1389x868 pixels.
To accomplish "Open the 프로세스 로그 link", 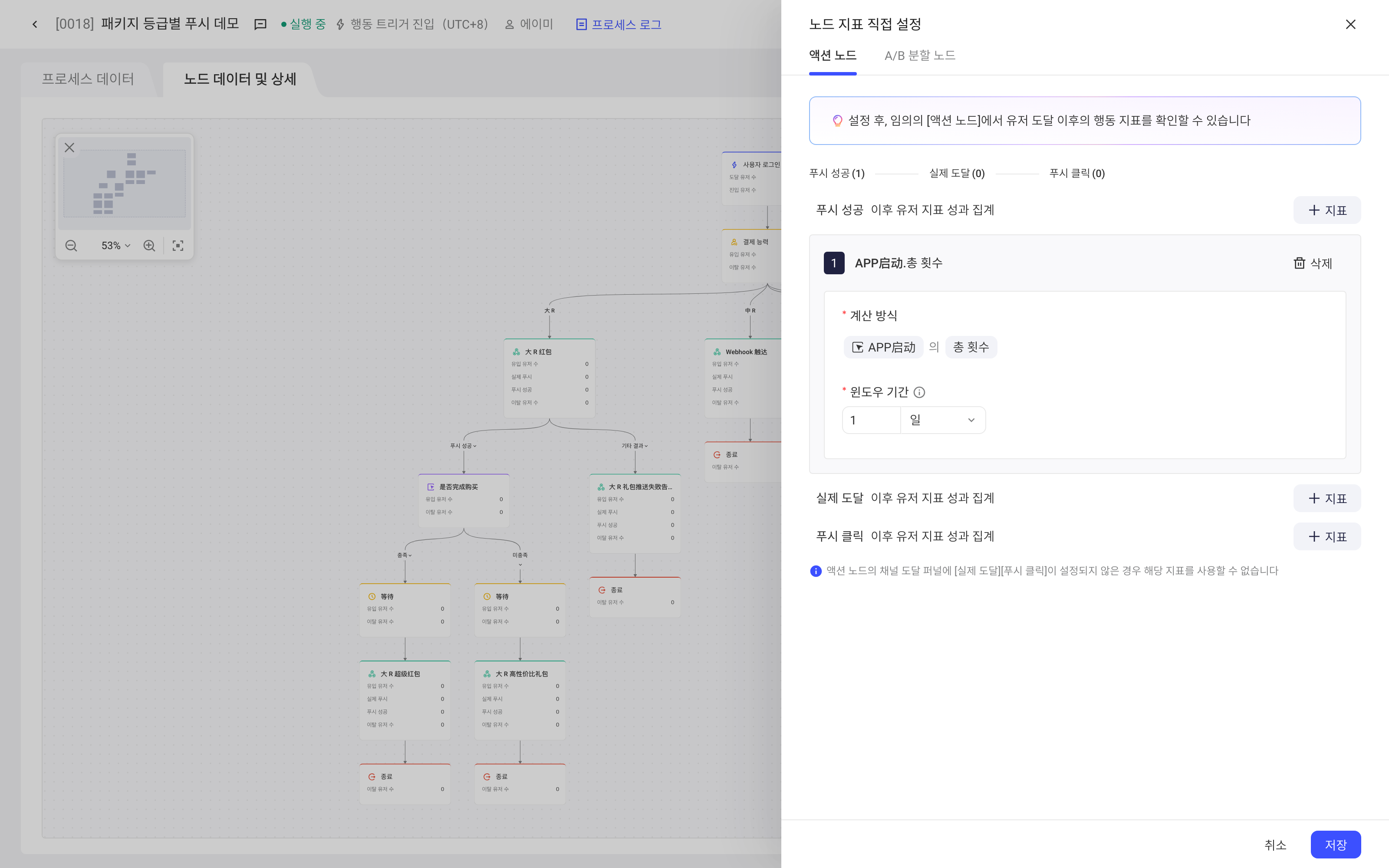I will (619, 24).
